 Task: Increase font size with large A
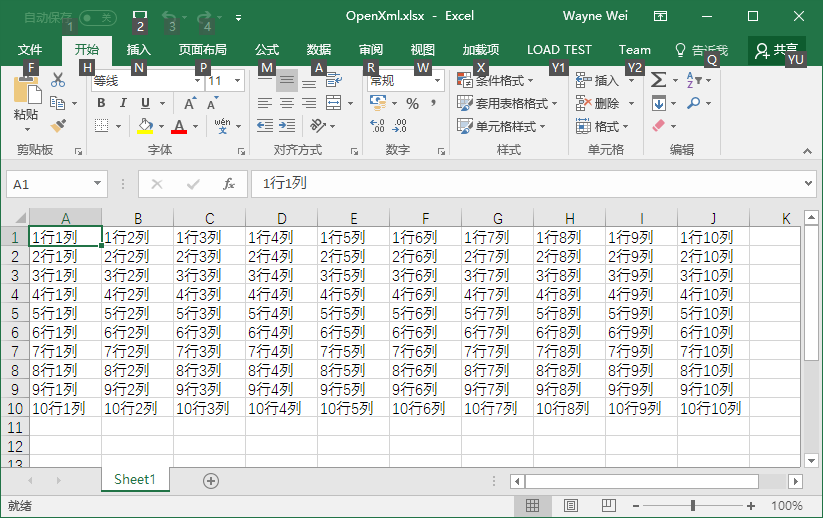[189, 103]
